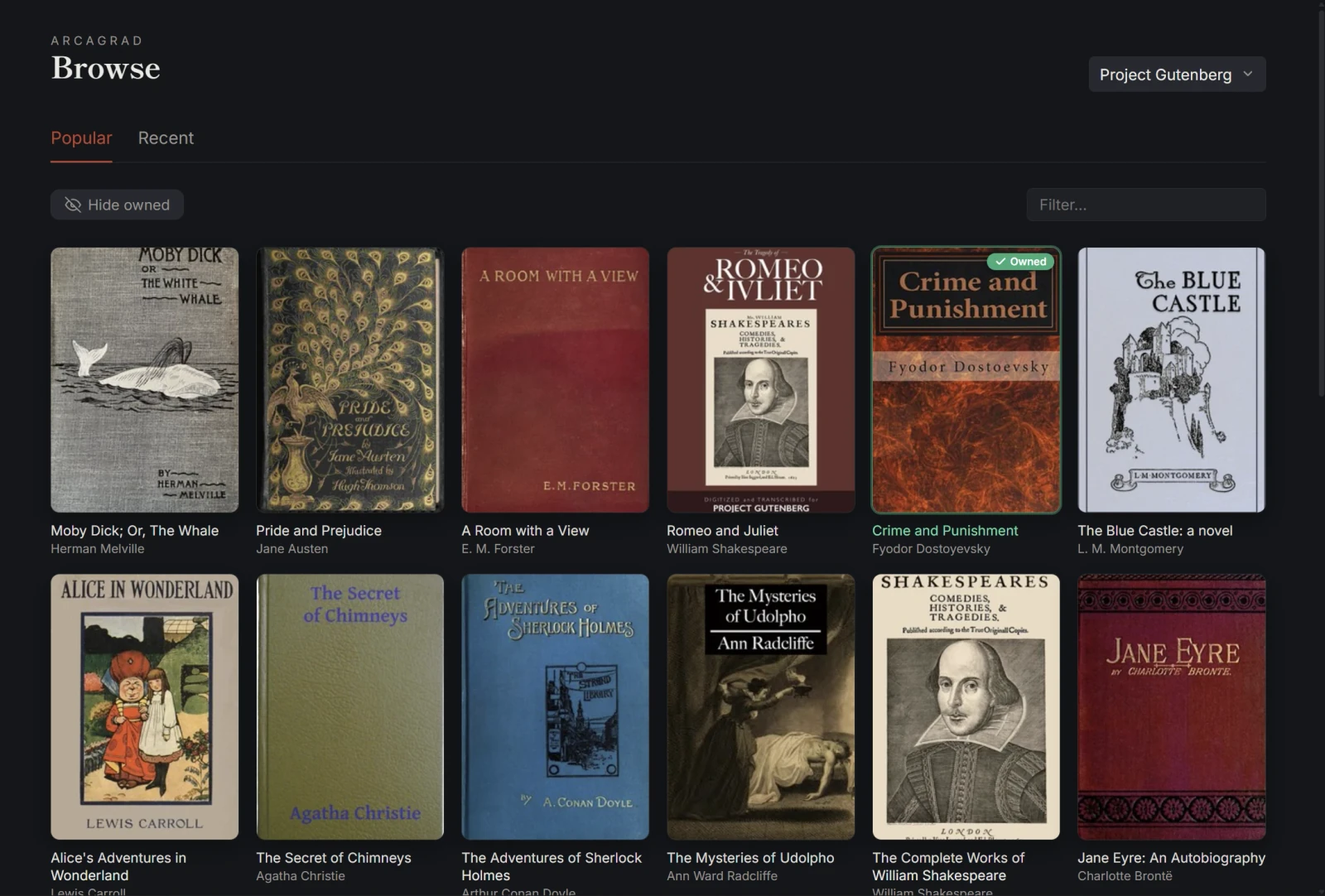This screenshot has width=1325, height=896.
Task: Click the ARCAGRAD brand label
Action: 97,41
